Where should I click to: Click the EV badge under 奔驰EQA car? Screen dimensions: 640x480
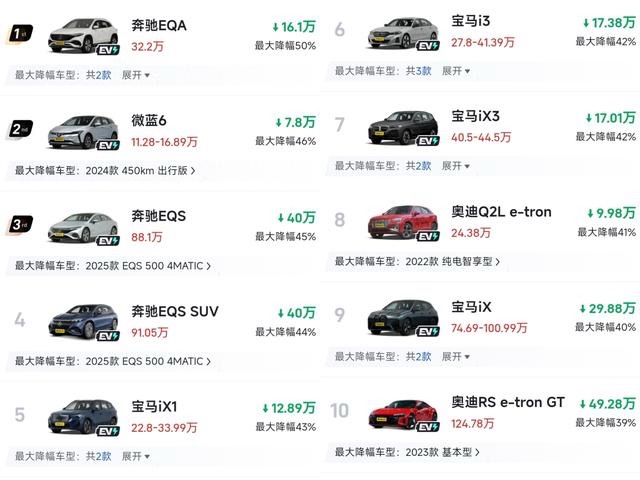pyautogui.click(x=107, y=49)
